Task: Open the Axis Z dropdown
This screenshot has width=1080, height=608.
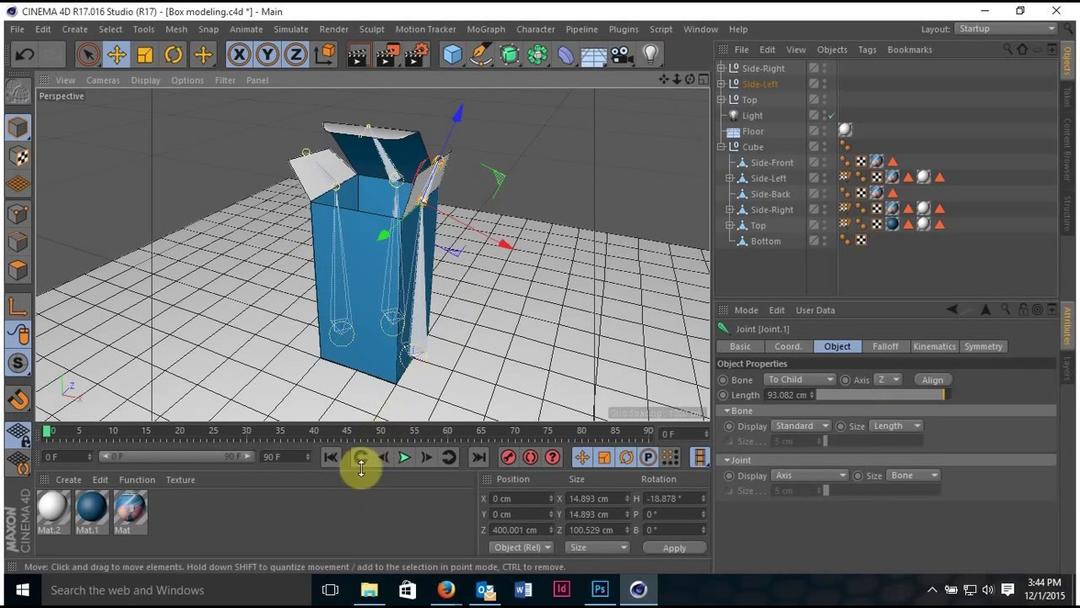Action: (888, 379)
